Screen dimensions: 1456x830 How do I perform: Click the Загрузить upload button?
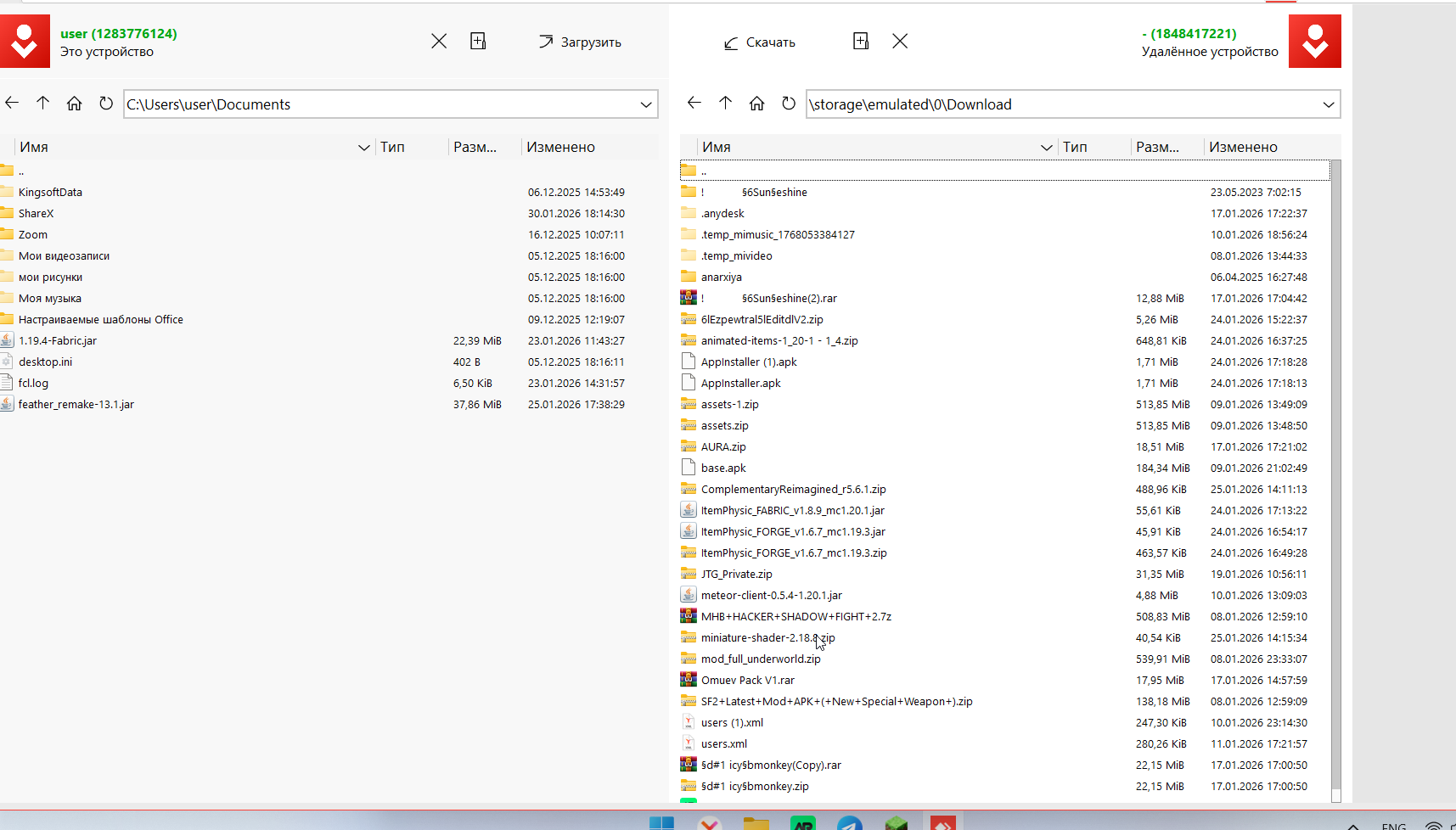point(581,42)
